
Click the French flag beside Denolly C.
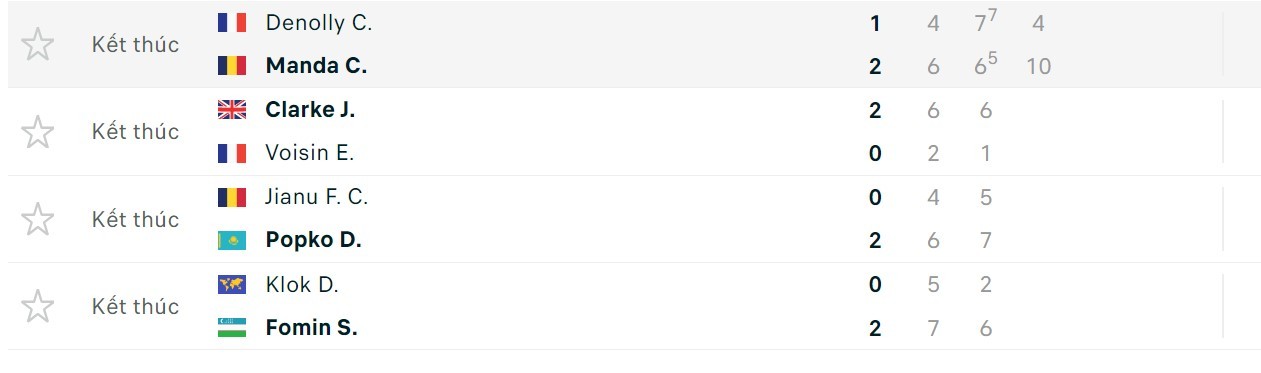coord(232,22)
